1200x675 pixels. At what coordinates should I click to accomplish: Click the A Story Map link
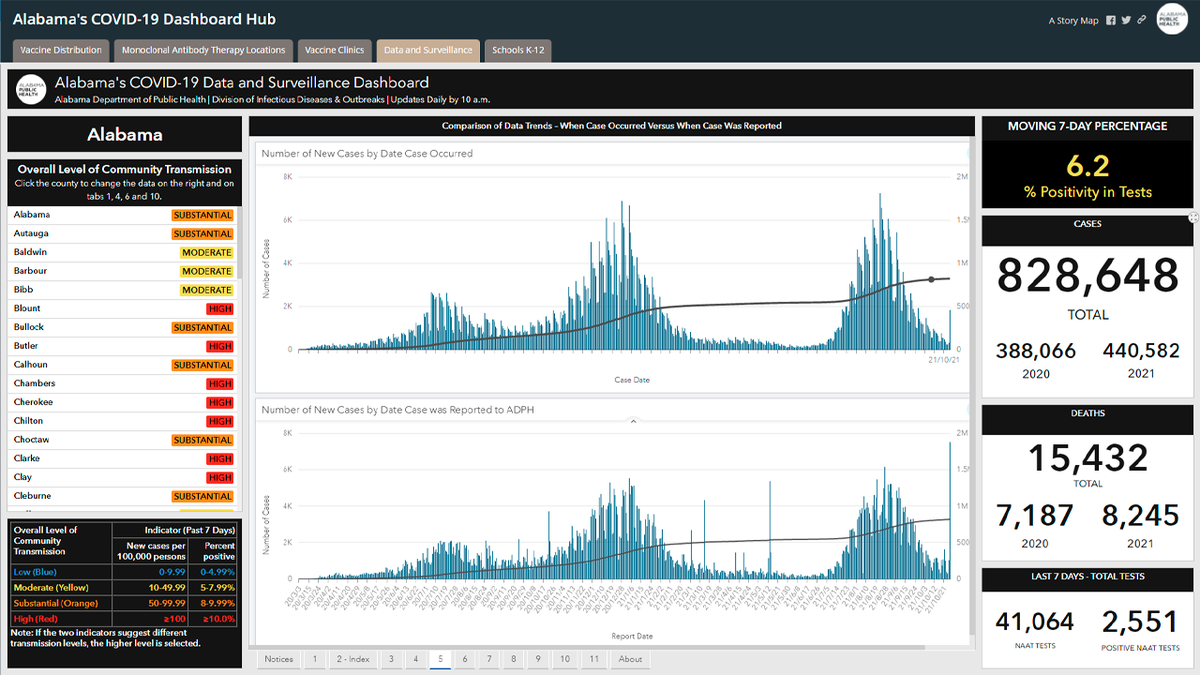1073,20
